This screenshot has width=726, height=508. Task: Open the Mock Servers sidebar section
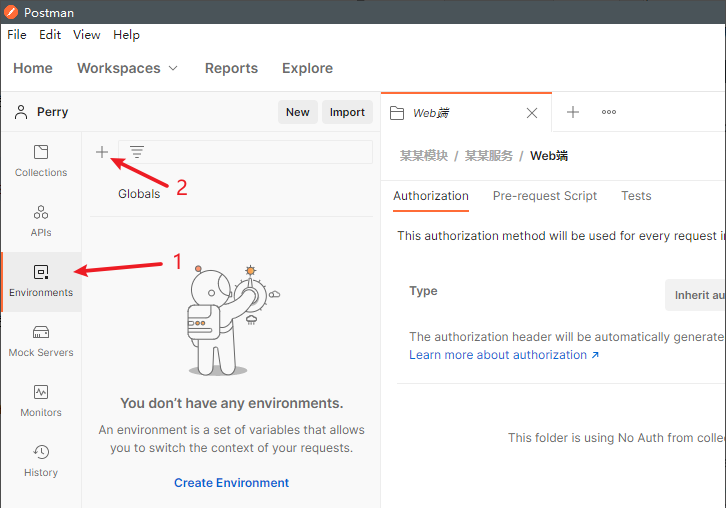(41, 341)
